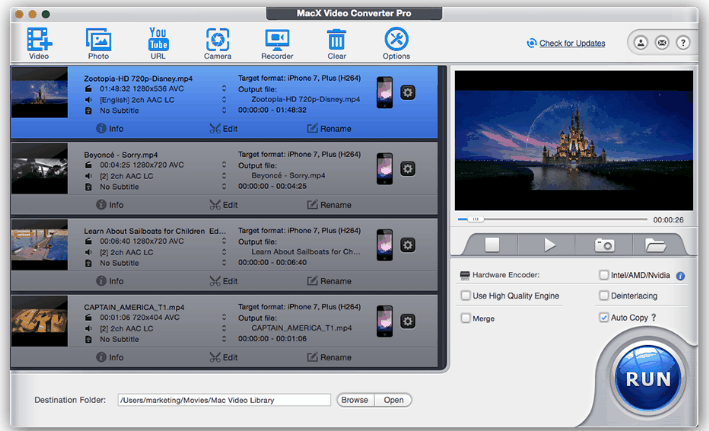Edit the Beyoncé Sorry video
Viewport: 709px width, 431px height.
coord(223,205)
